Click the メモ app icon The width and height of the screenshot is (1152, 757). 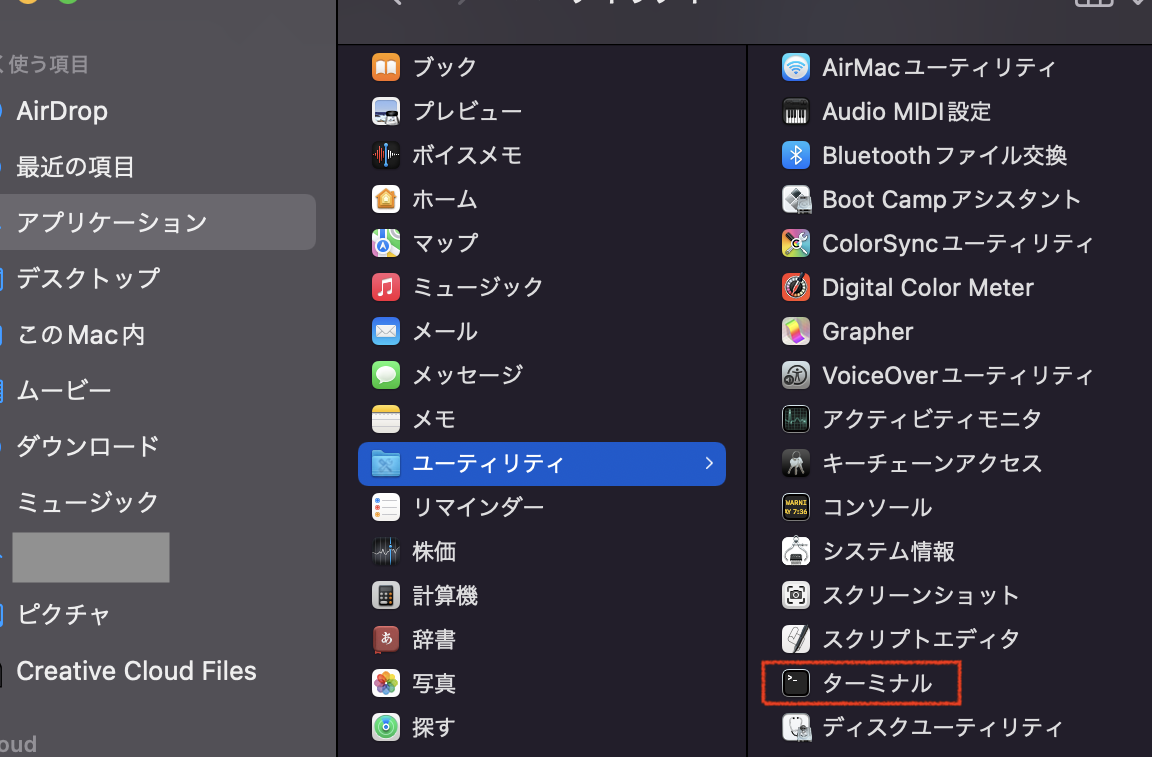(386, 420)
